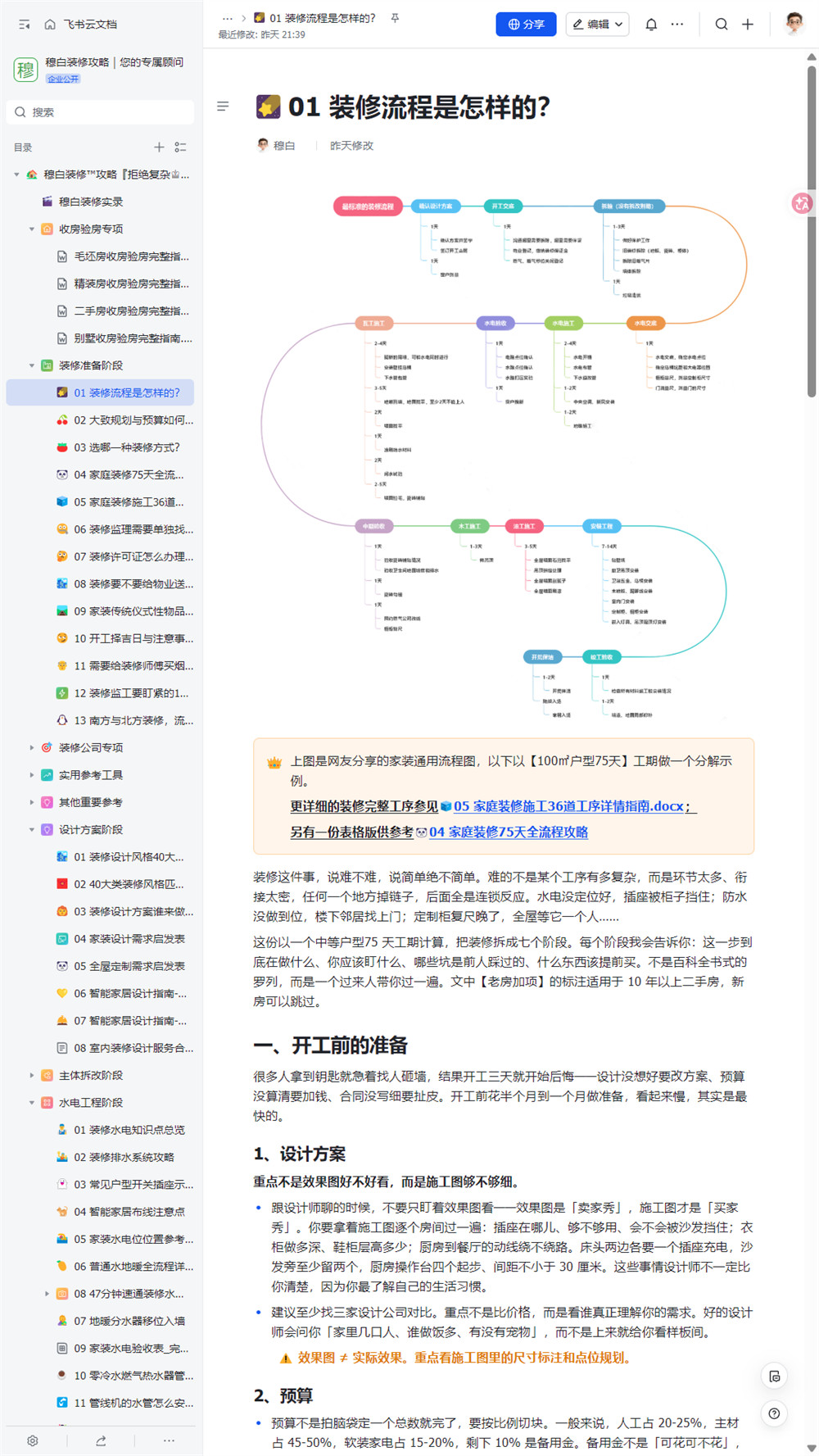
Task: Expand the 08 47分钟速通装修水 item
Action: [47, 1294]
